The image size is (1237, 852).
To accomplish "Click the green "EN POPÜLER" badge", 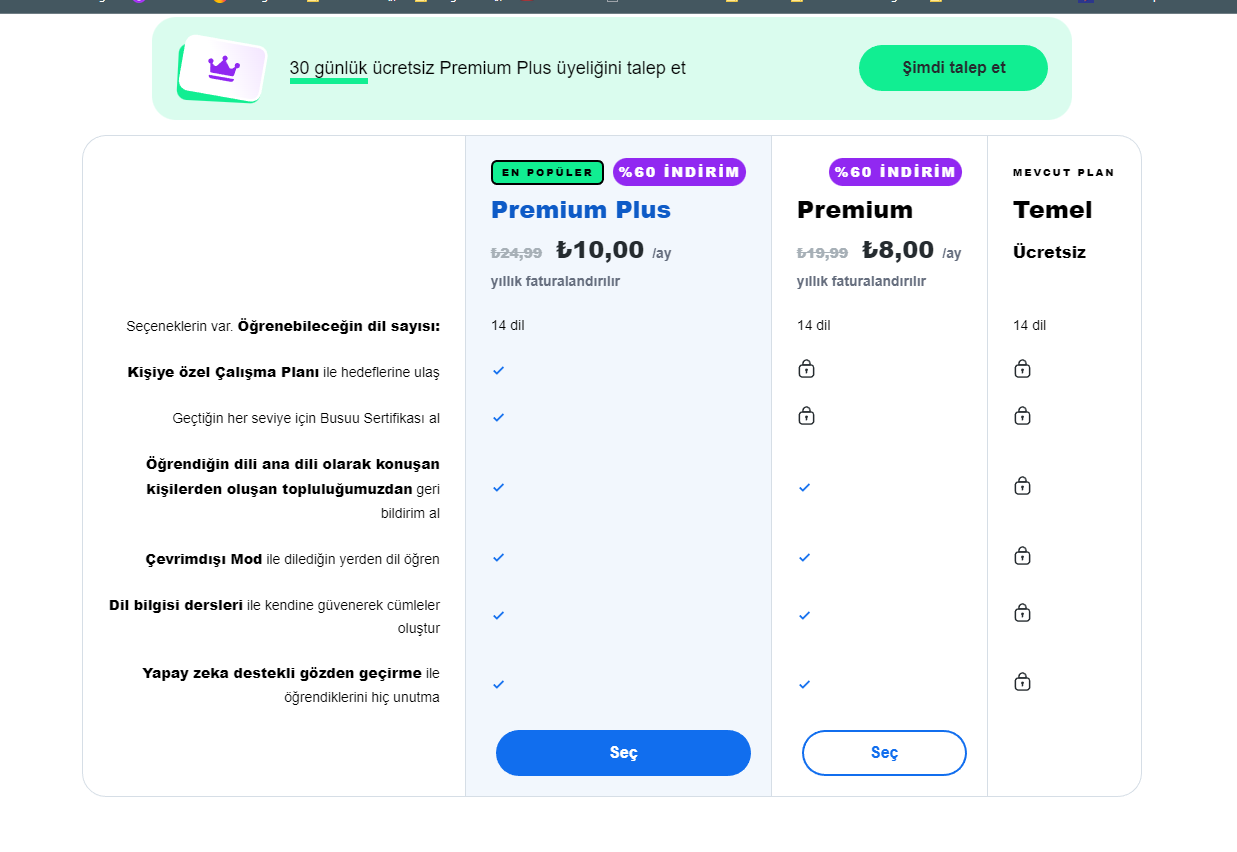I will (547, 172).
